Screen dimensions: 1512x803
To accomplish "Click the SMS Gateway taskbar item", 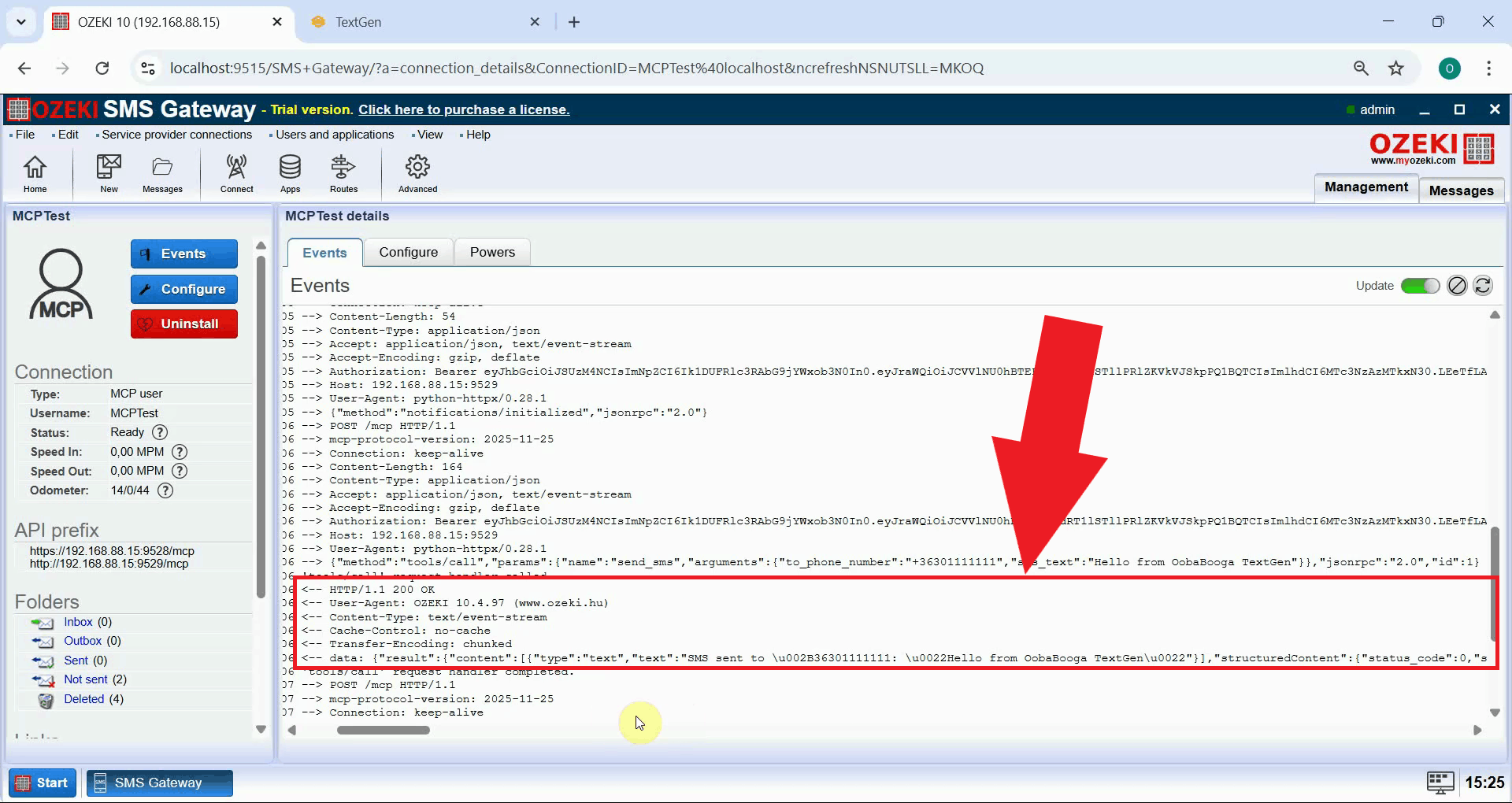I will coord(159,783).
